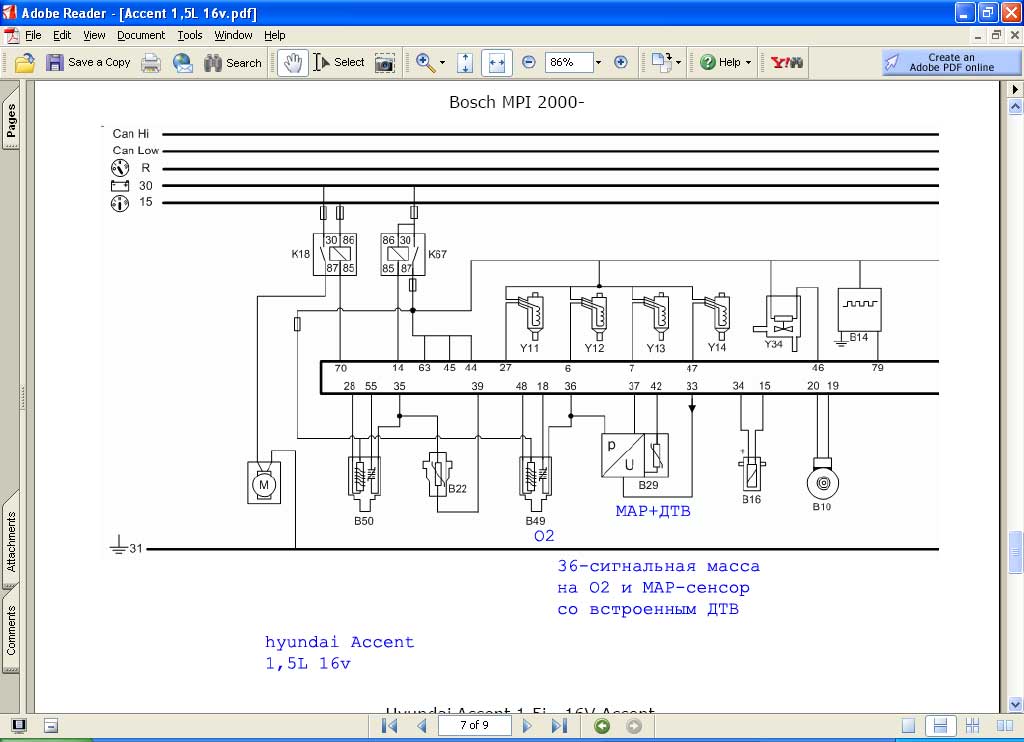Screen dimensions: 1024x742
Task: Click the rotate page icon
Action: pos(662,63)
